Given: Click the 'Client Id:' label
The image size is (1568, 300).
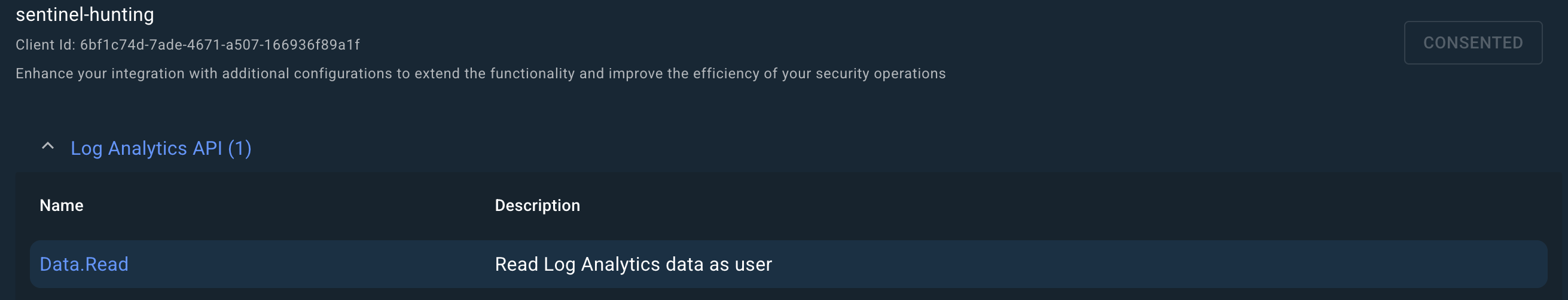Looking at the screenshot, I should coord(45,45).
